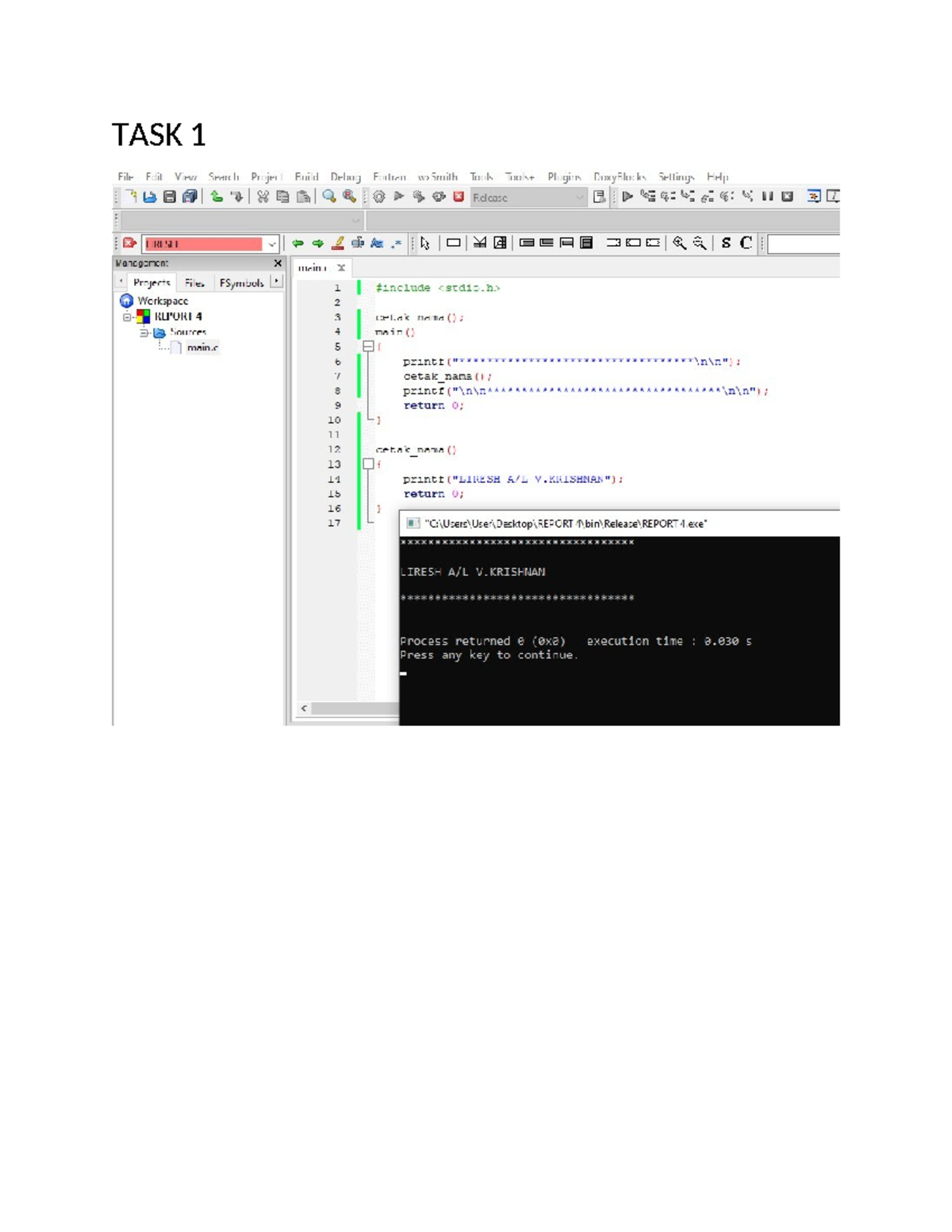The image size is (952, 1232).
Task: Click the editor horizontal scrollbar left arrow
Action: 304,708
